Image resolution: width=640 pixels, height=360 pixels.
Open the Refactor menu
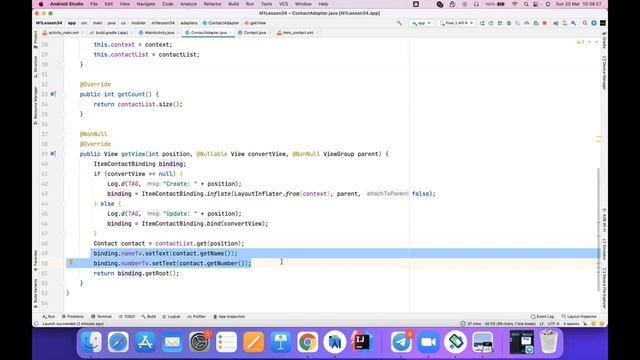click(212, 4)
